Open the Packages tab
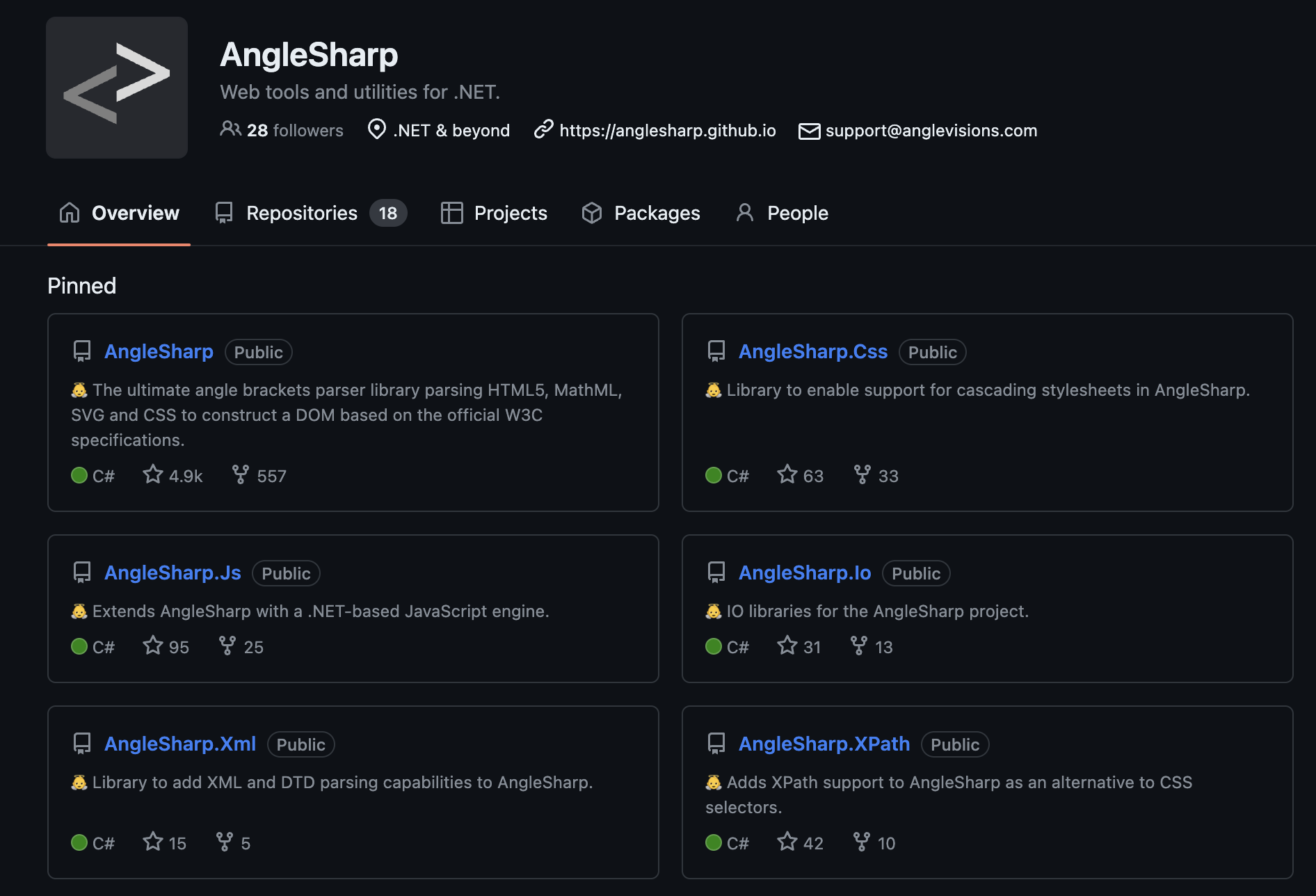 tap(641, 213)
